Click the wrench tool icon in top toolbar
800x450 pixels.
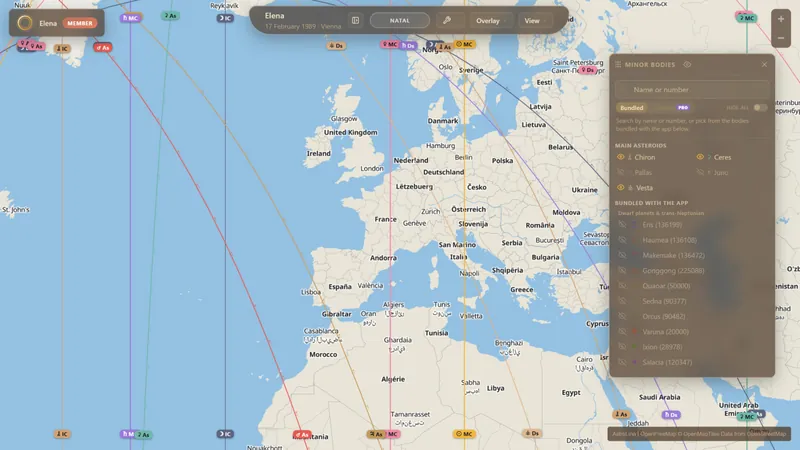pos(447,20)
